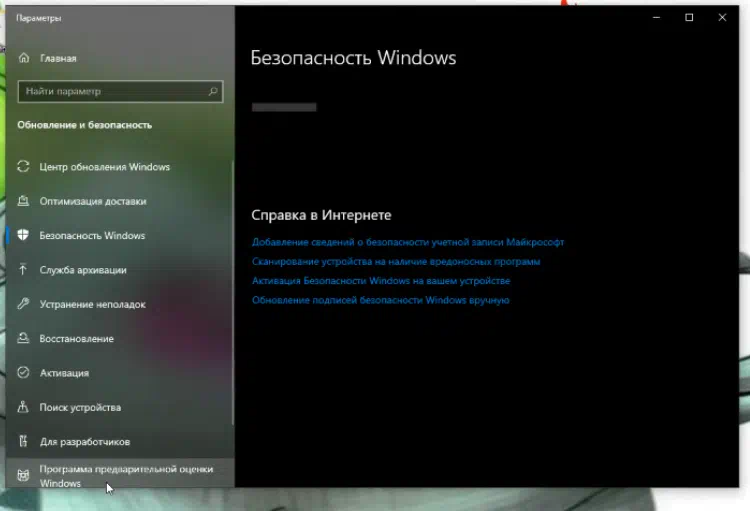Open Центр обновления Windows section
750x511 pixels.
120,167
